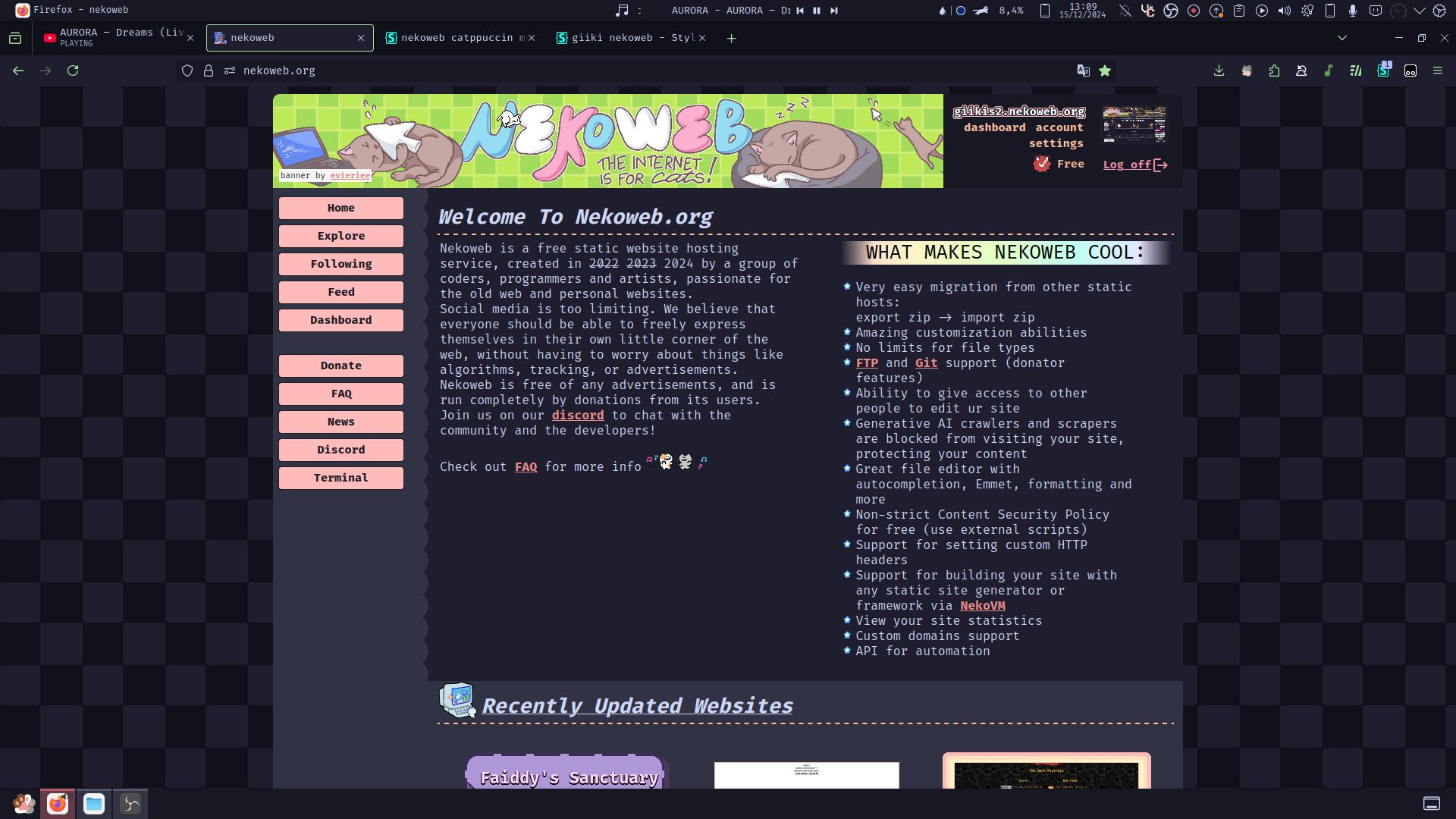Viewport: 1456px width, 819px height.
Task: Click the site preview thumbnail in the header
Action: [1134, 124]
